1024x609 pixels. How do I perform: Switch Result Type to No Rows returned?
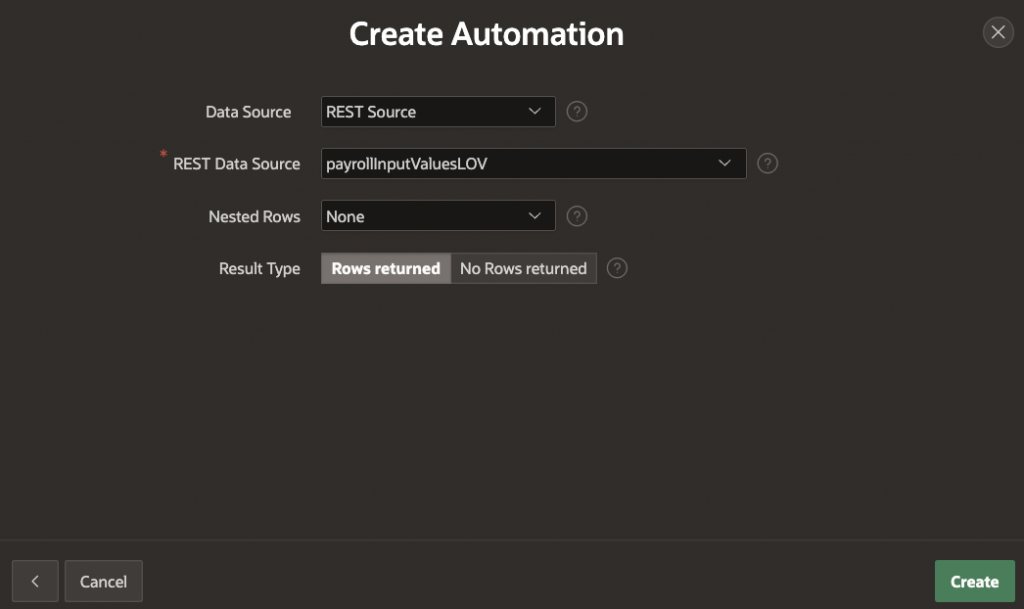tap(523, 268)
